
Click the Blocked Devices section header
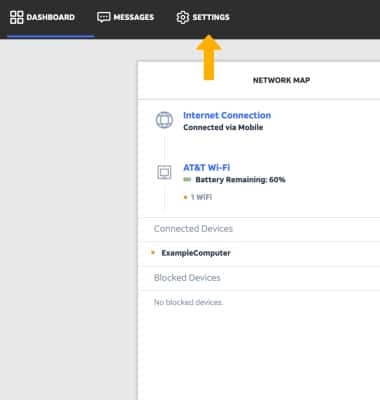coord(187,278)
